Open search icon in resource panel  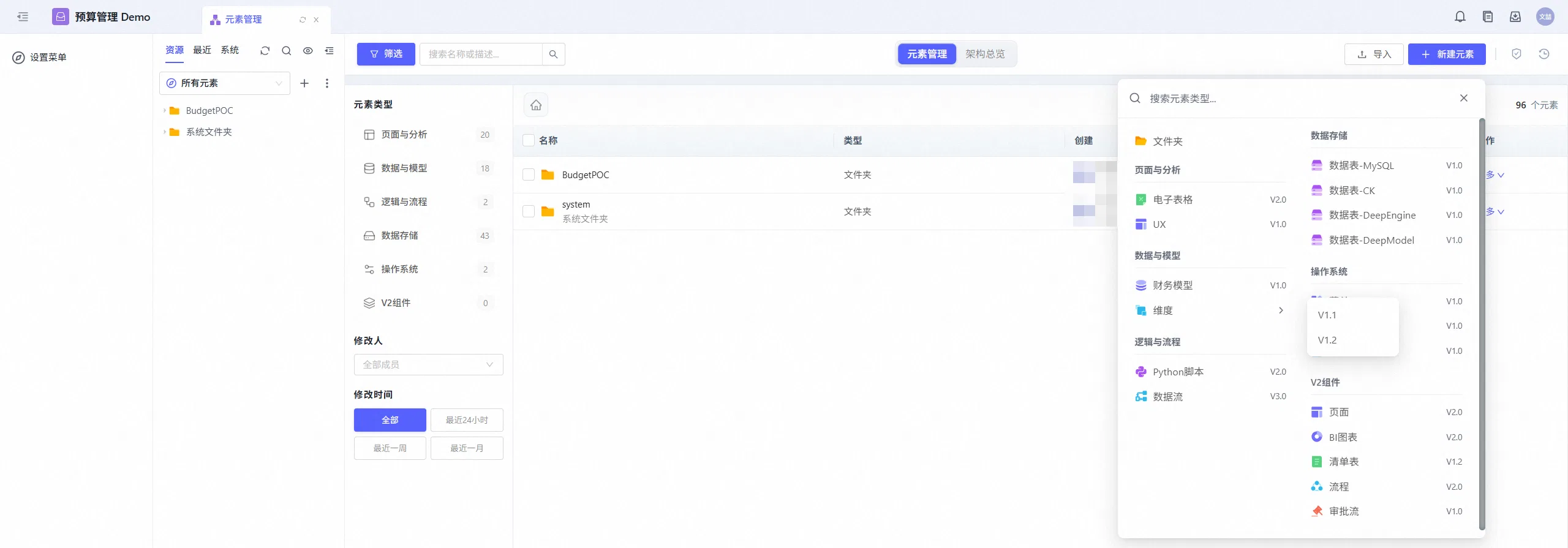click(286, 51)
